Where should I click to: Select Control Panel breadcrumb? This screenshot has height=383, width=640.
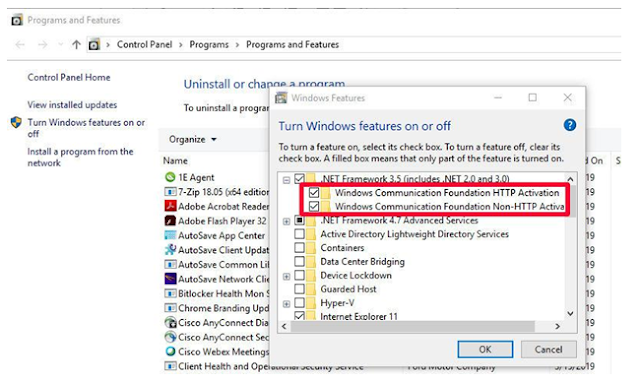144,45
